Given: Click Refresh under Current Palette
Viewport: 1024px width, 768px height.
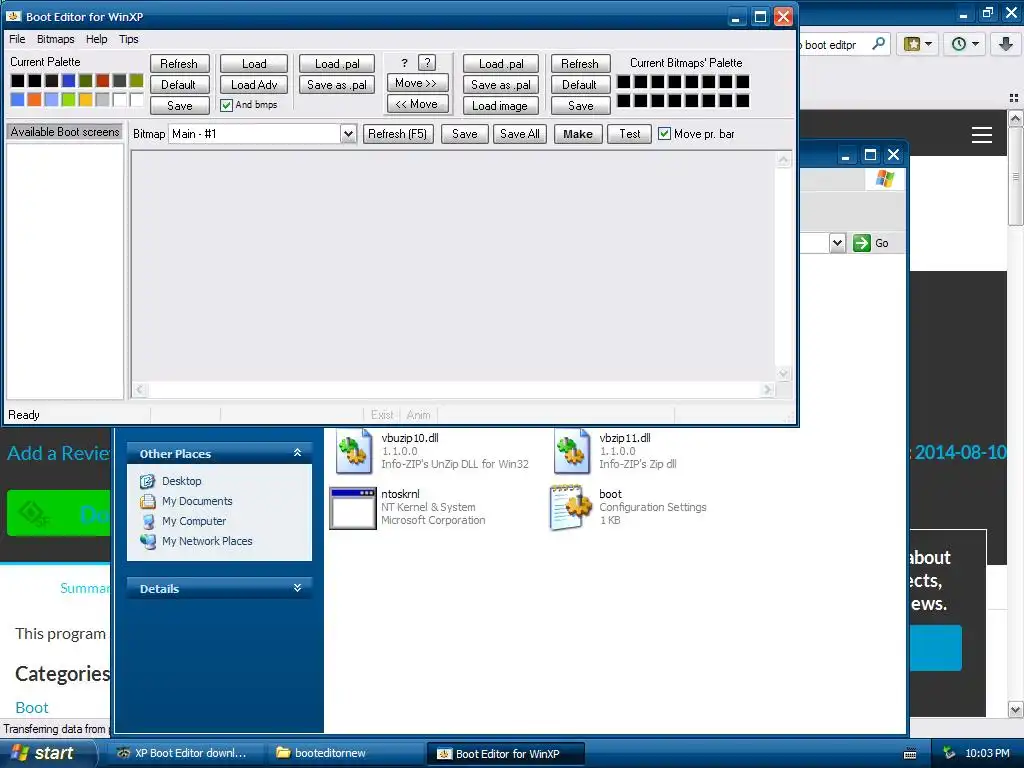Looking at the screenshot, I should (179, 63).
